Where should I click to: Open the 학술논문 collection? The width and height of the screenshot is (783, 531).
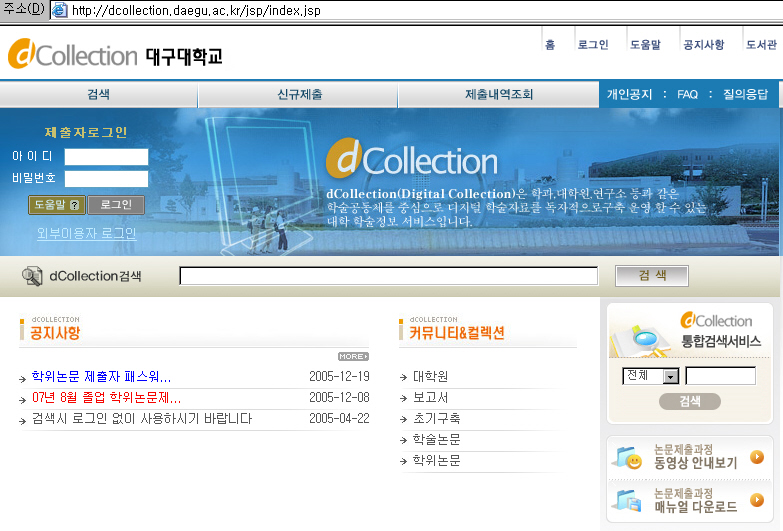(436, 440)
